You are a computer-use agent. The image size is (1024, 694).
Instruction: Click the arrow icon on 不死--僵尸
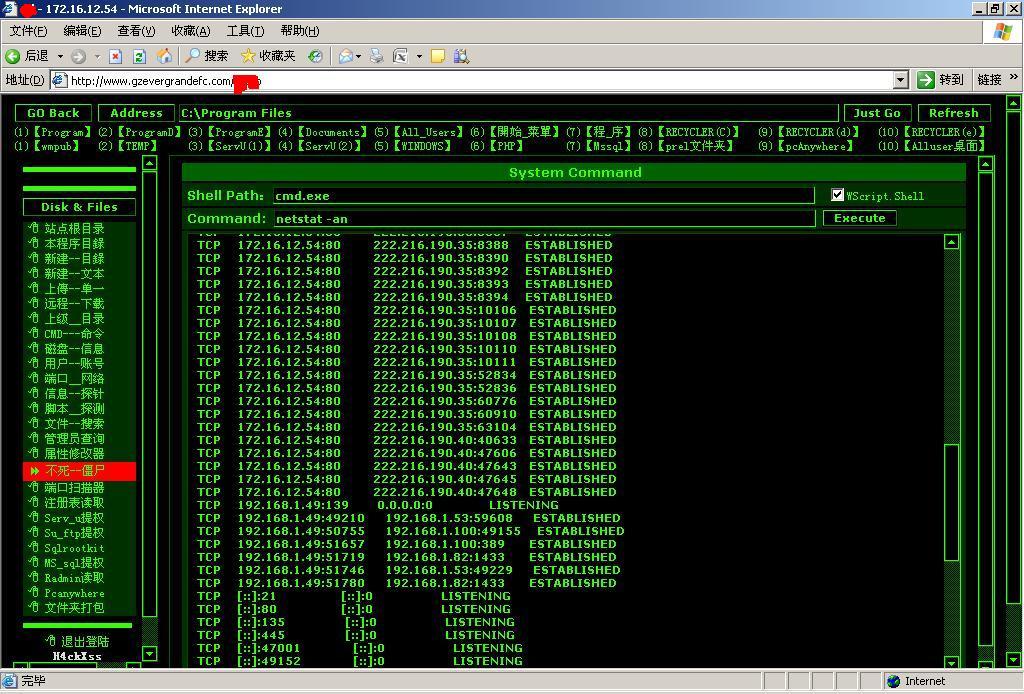[x=35, y=471]
